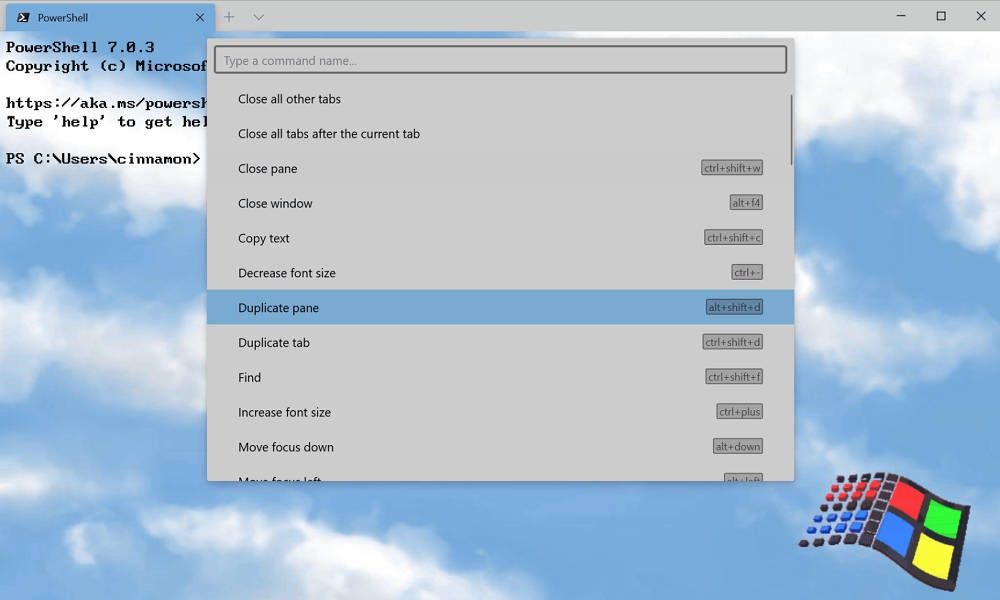
Task: Select 'Move focus down' command
Action: point(500,447)
